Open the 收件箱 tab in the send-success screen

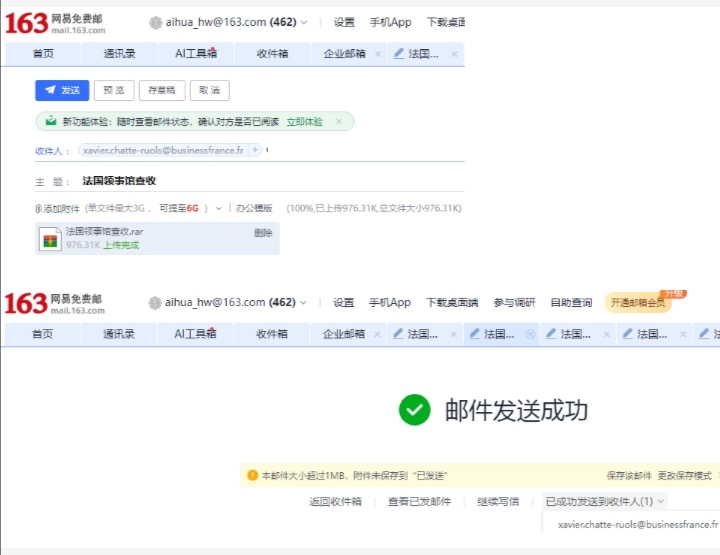271,334
